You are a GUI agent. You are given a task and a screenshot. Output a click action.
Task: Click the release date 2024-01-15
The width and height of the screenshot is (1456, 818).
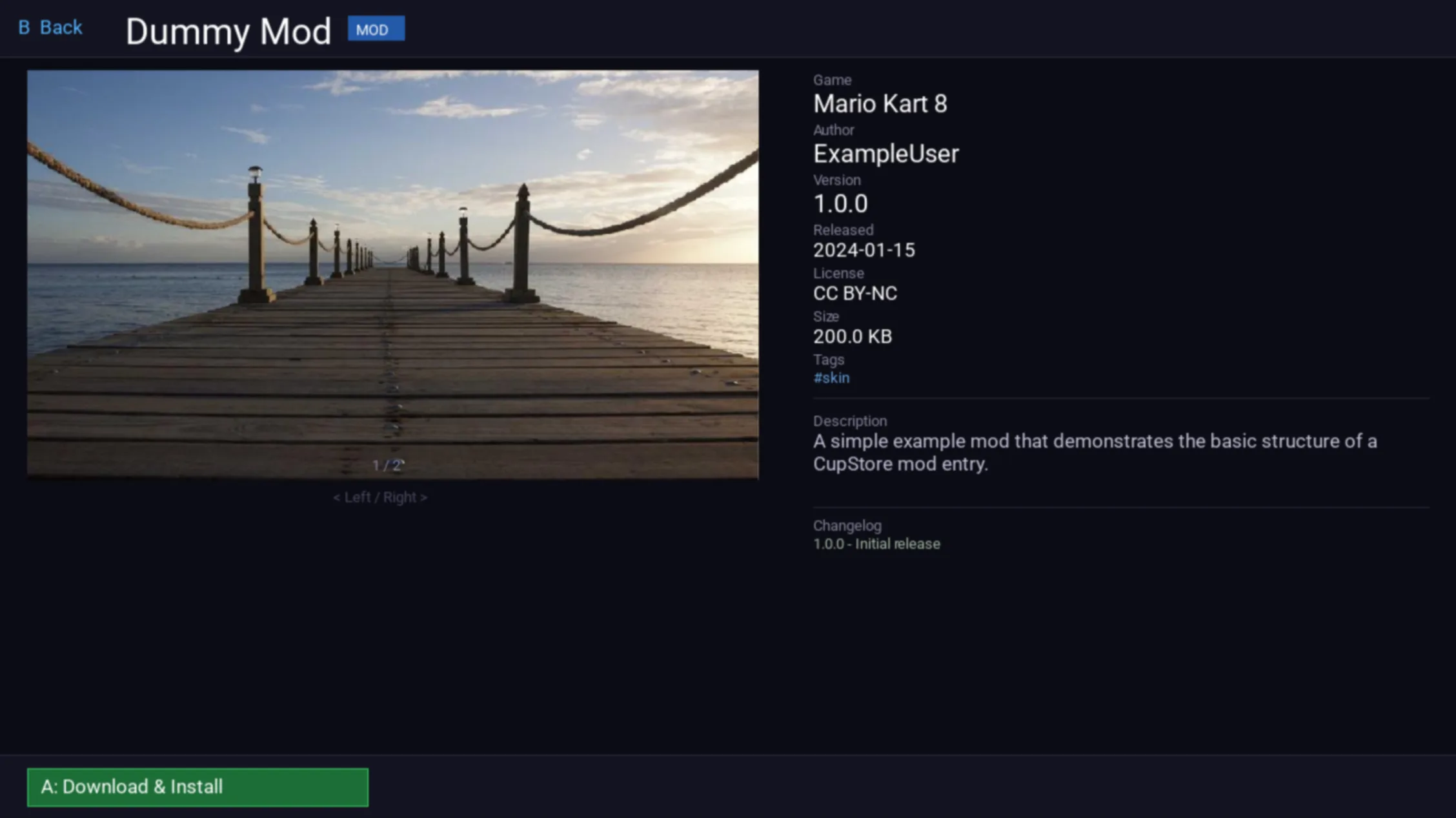[x=864, y=251]
